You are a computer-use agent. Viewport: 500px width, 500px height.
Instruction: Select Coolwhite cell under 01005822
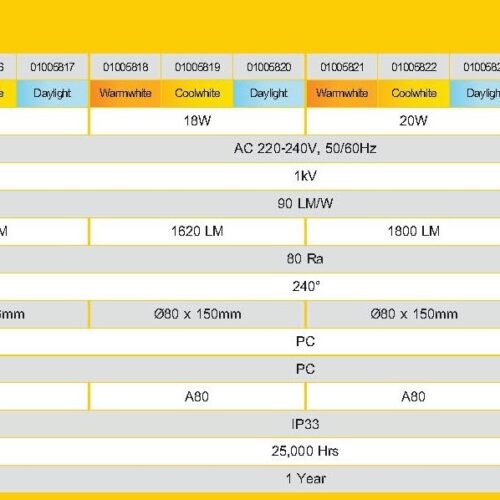tap(414, 93)
